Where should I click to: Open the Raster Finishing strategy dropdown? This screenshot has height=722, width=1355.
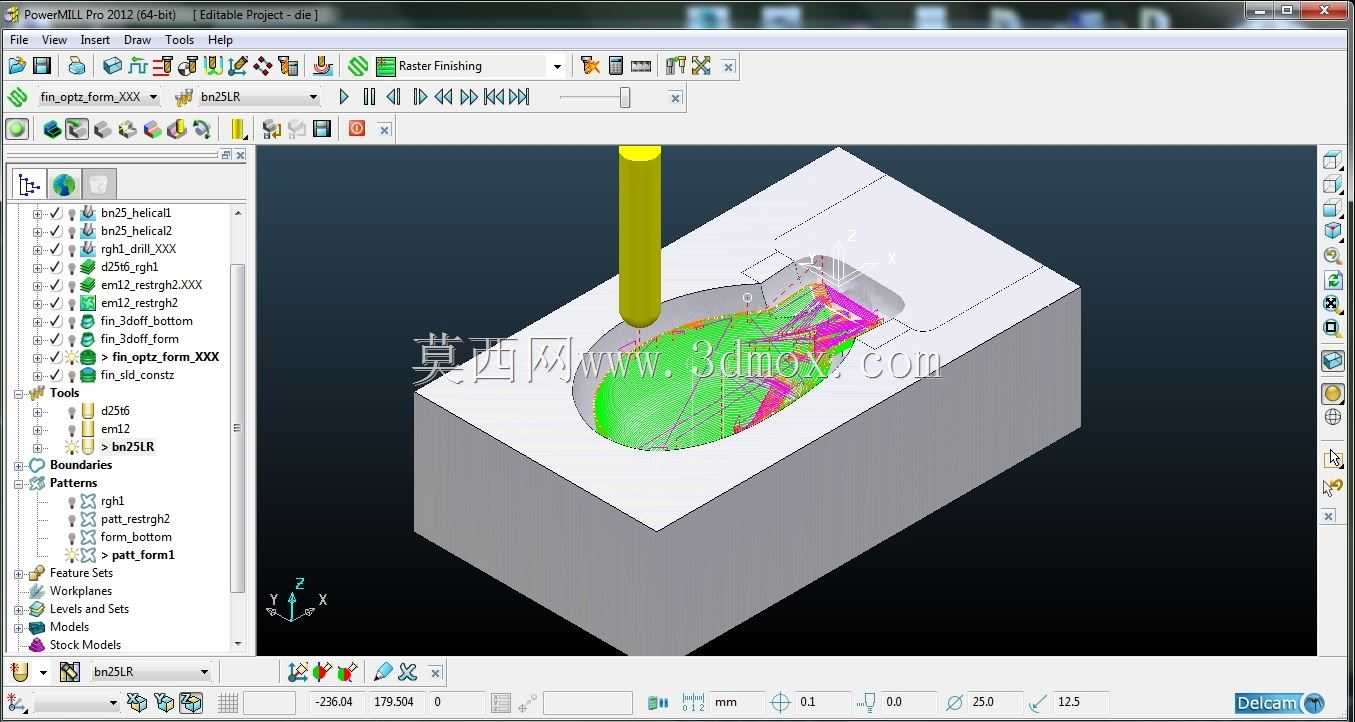tap(557, 66)
